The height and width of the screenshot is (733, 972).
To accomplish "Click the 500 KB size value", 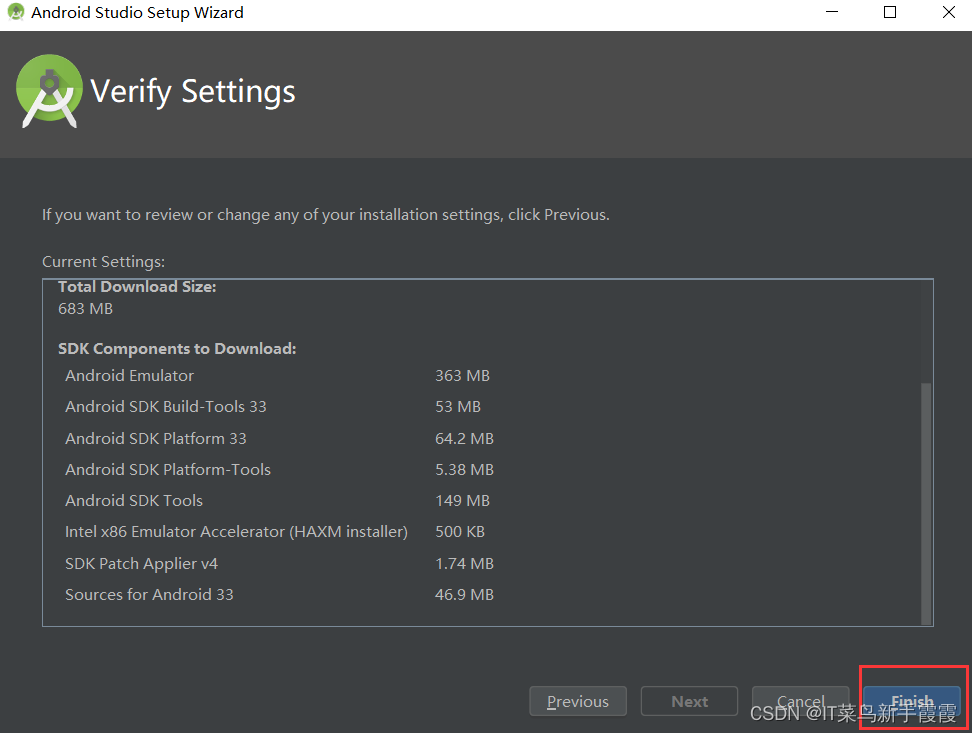I will pos(460,531).
